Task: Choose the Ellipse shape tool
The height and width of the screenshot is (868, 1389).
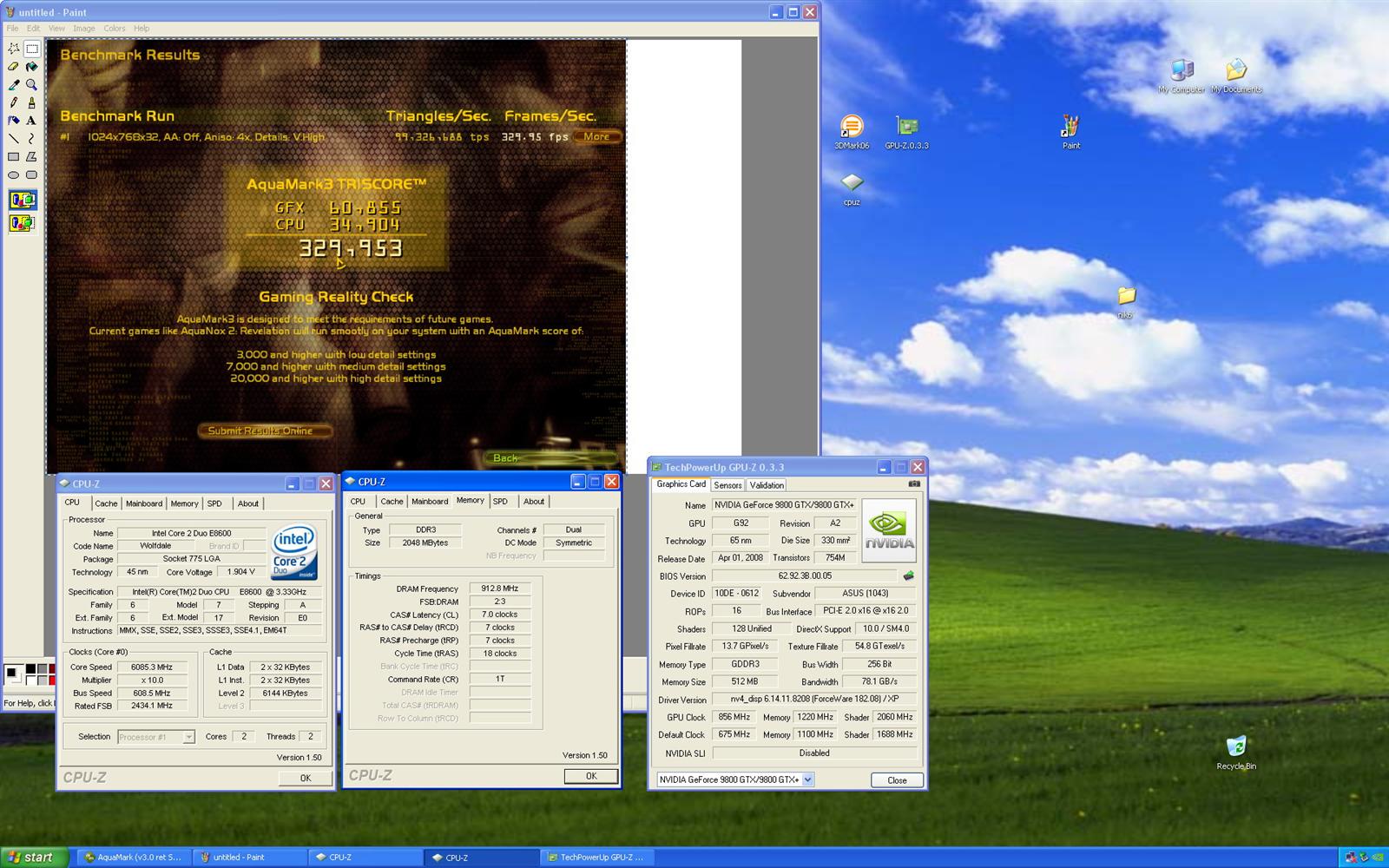Action: click(x=14, y=174)
